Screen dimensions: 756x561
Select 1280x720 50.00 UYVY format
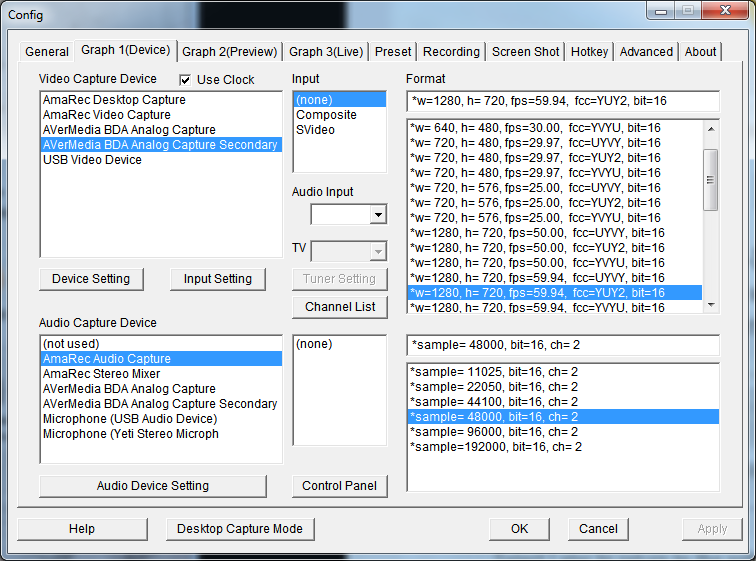pyautogui.click(x=555, y=233)
